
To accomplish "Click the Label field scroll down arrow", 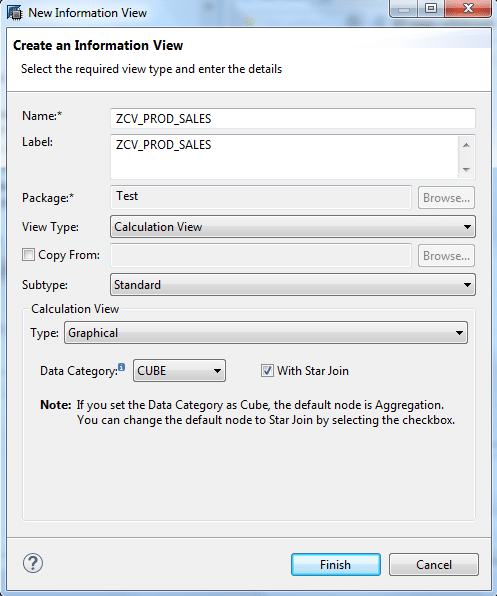I will tap(466, 170).
